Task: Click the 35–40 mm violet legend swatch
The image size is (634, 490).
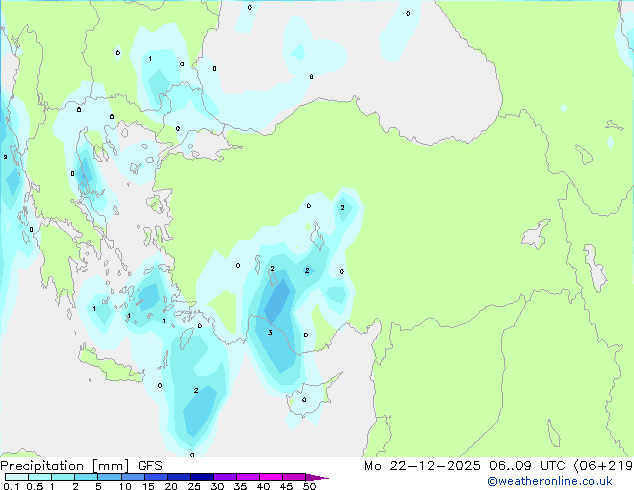Action: point(247,477)
